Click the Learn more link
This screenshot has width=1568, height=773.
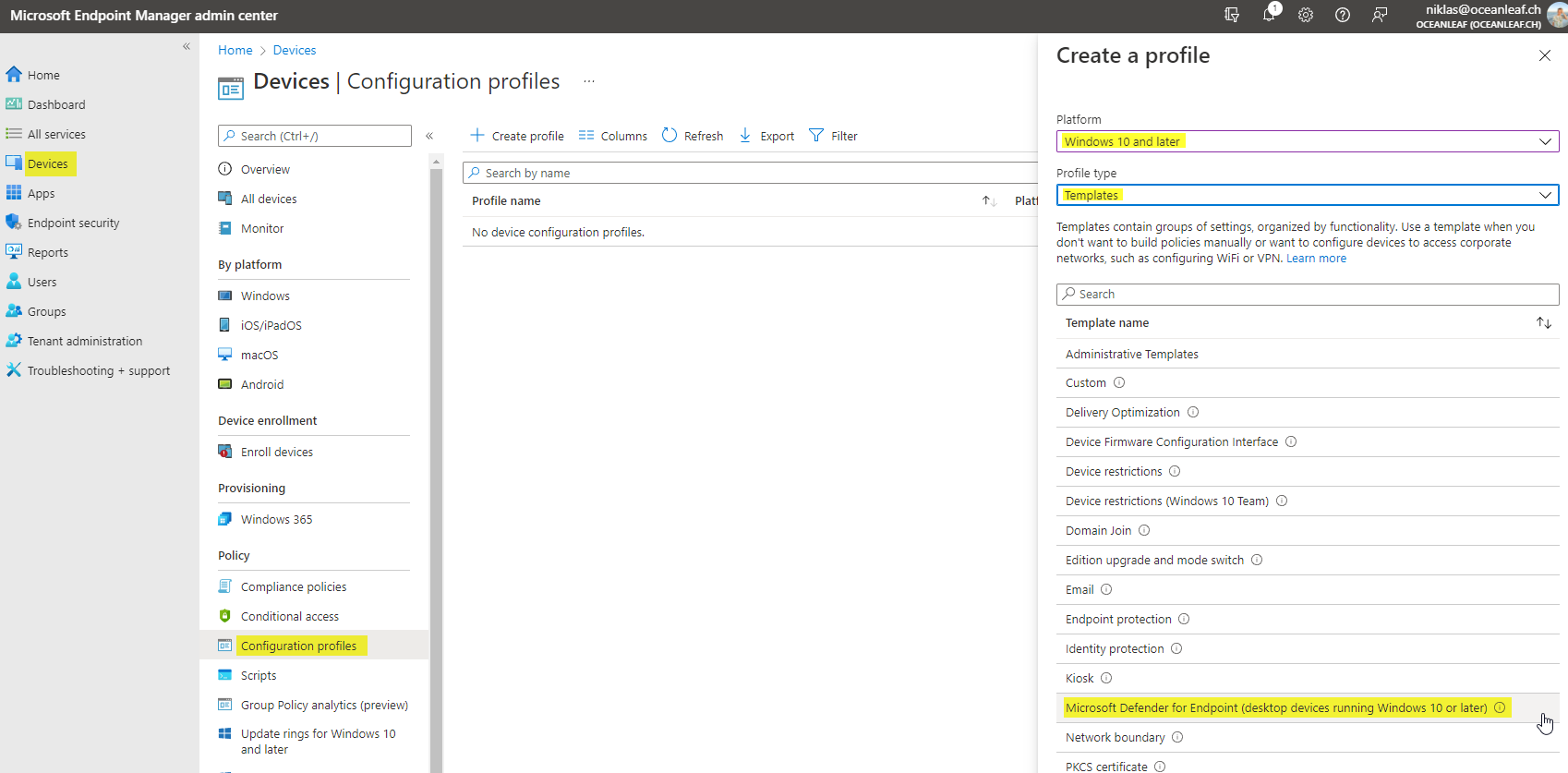coord(1316,259)
